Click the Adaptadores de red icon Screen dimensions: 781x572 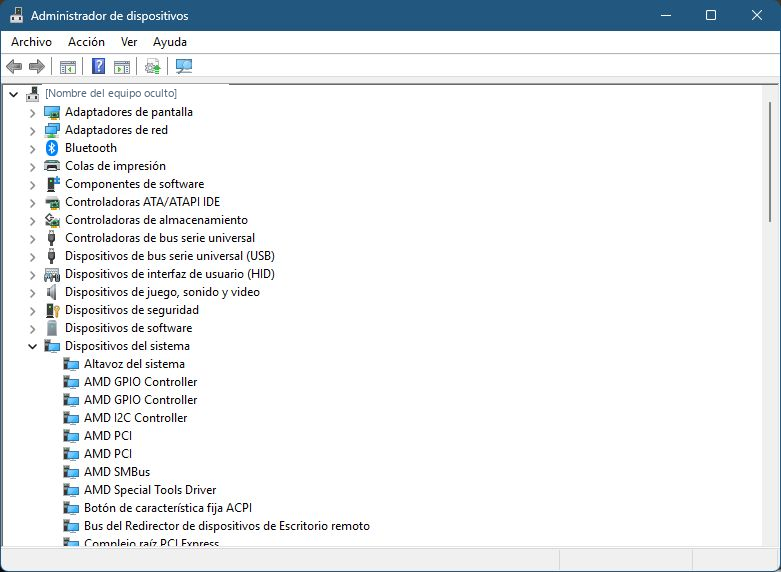click(52, 130)
